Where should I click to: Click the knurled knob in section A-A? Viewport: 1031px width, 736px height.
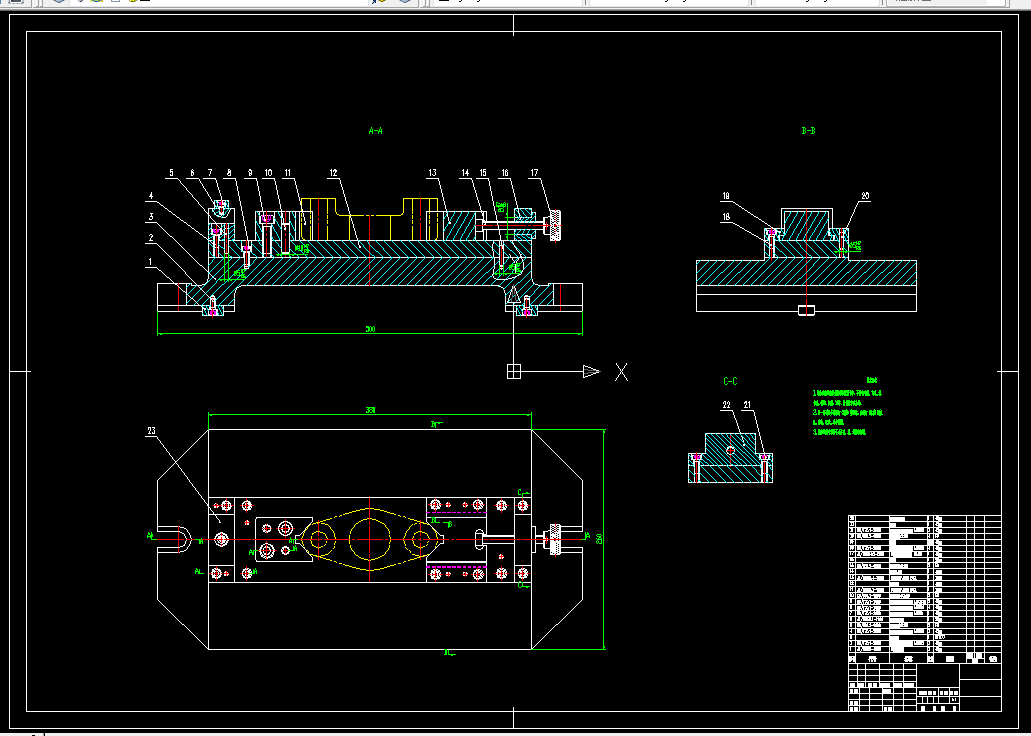[x=556, y=226]
